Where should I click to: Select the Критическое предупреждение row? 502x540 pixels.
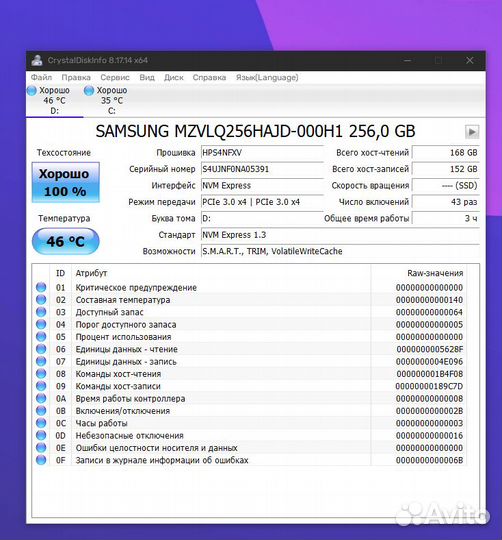pos(249,288)
